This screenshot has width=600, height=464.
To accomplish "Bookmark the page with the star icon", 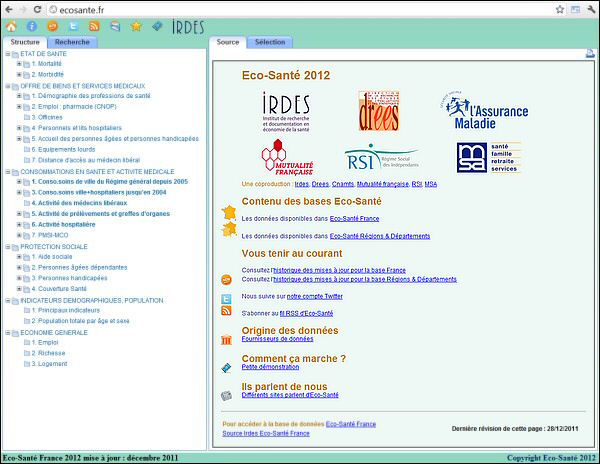I will [x=560, y=10].
